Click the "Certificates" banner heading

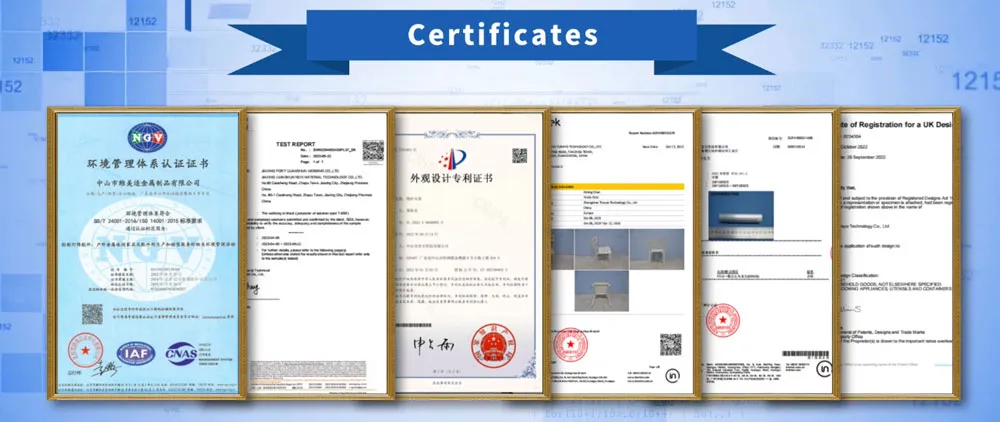pyautogui.click(x=500, y=33)
